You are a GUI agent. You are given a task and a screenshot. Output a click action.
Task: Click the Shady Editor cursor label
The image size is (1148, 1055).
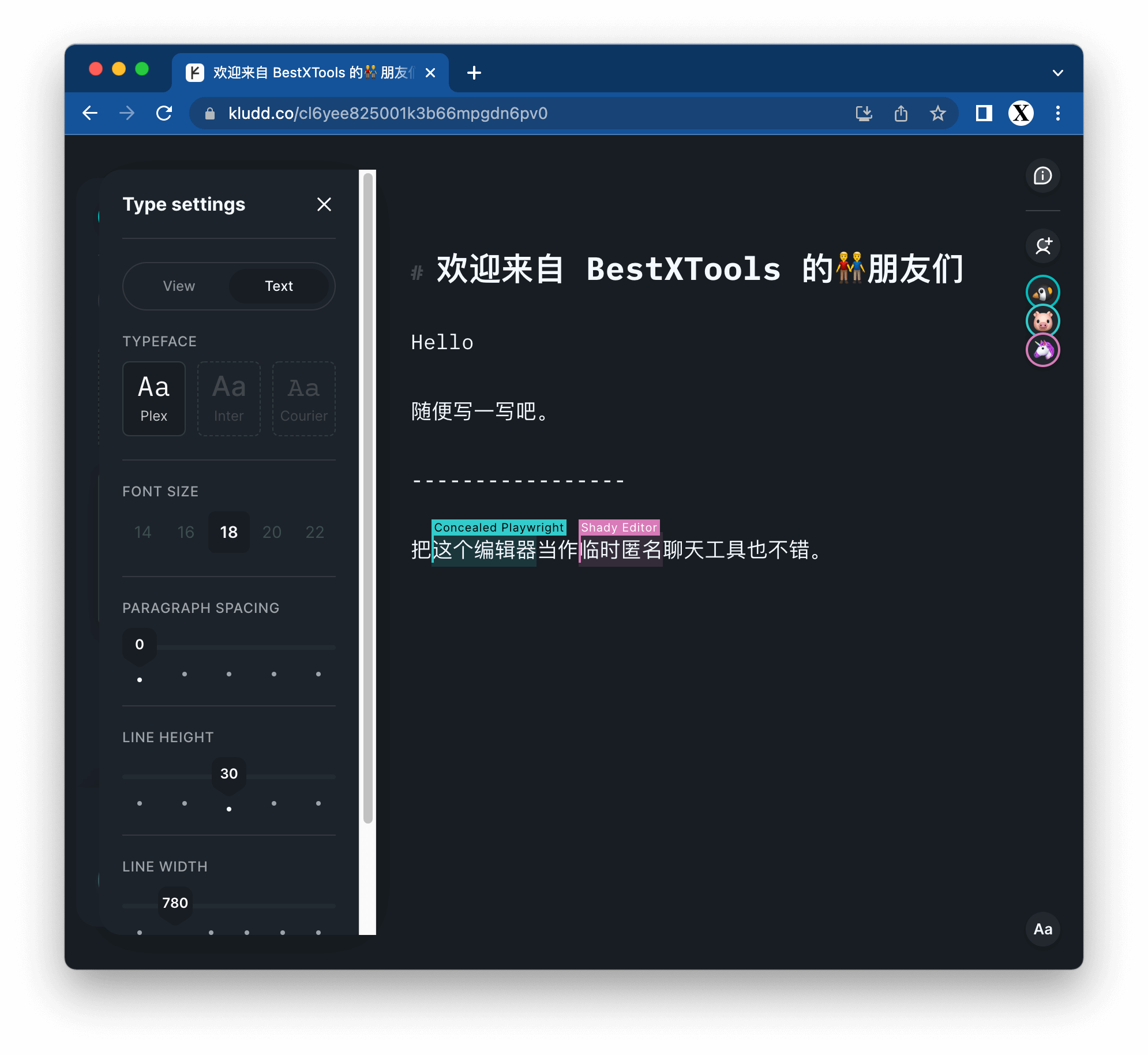(619, 527)
